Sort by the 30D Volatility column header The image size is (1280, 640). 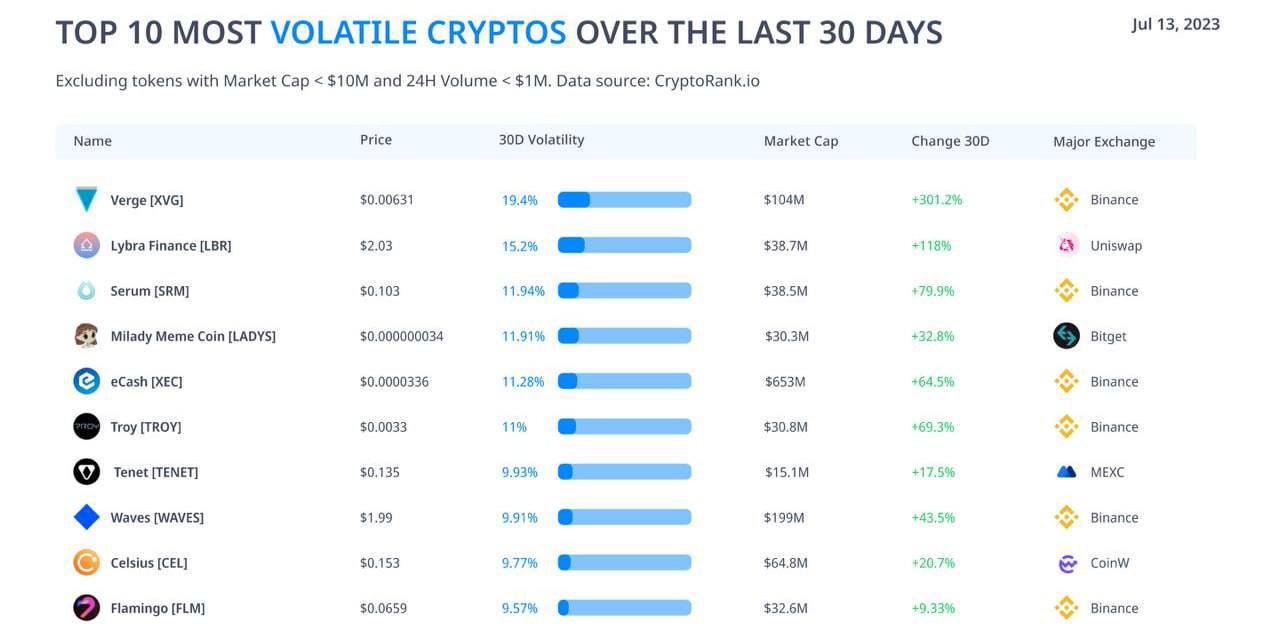click(541, 140)
